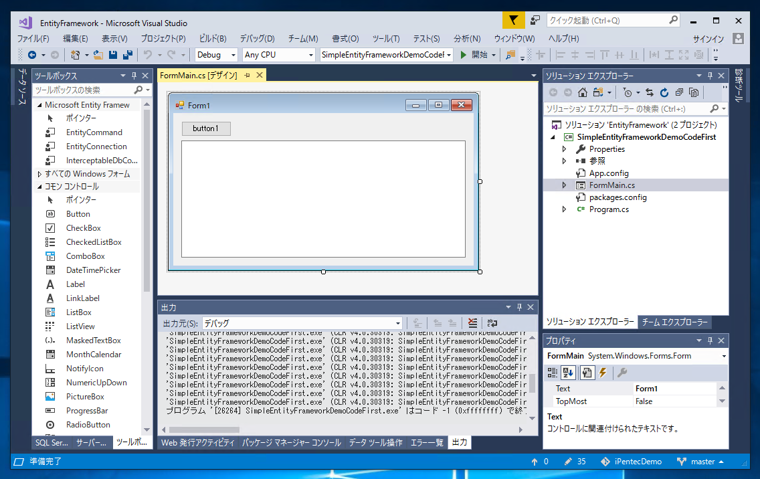Select the DateTimePicker control in Toolbox

(93, 270)
